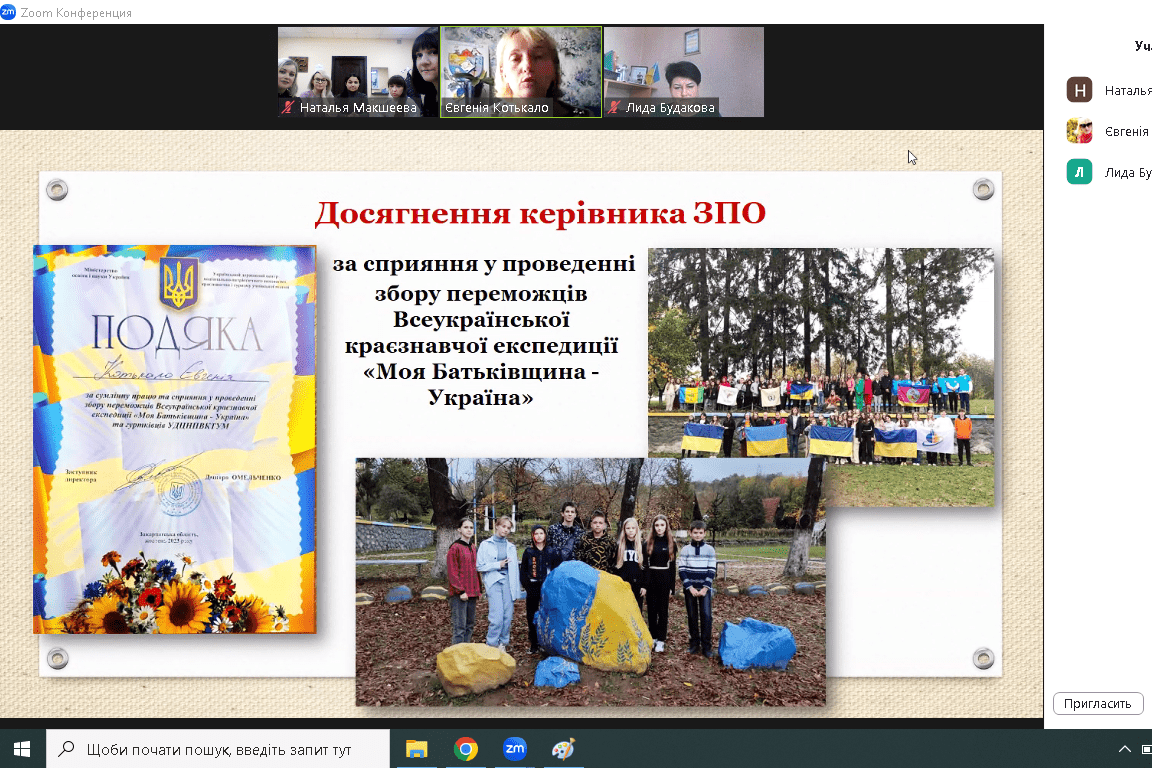
Task: Click the brown "Н" participant avatar
Action: click(x=1079, y=90)
